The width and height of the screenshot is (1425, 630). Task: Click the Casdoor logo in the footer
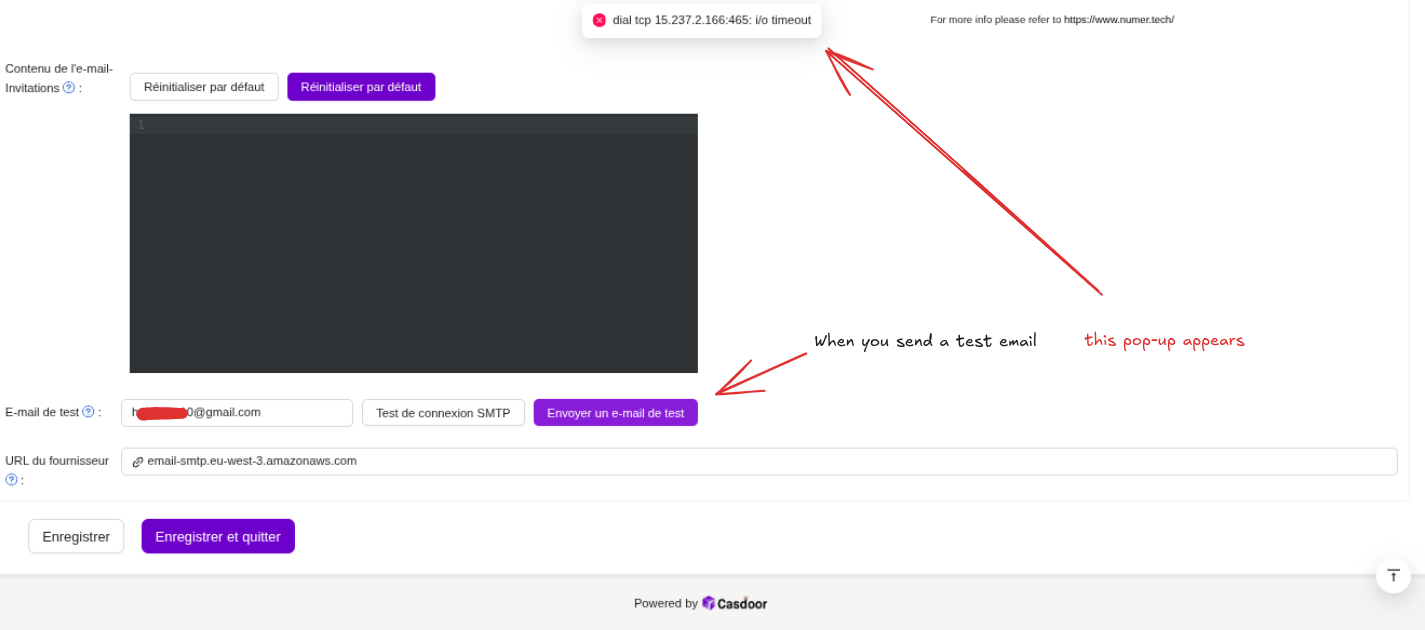[x=734, y=603]
